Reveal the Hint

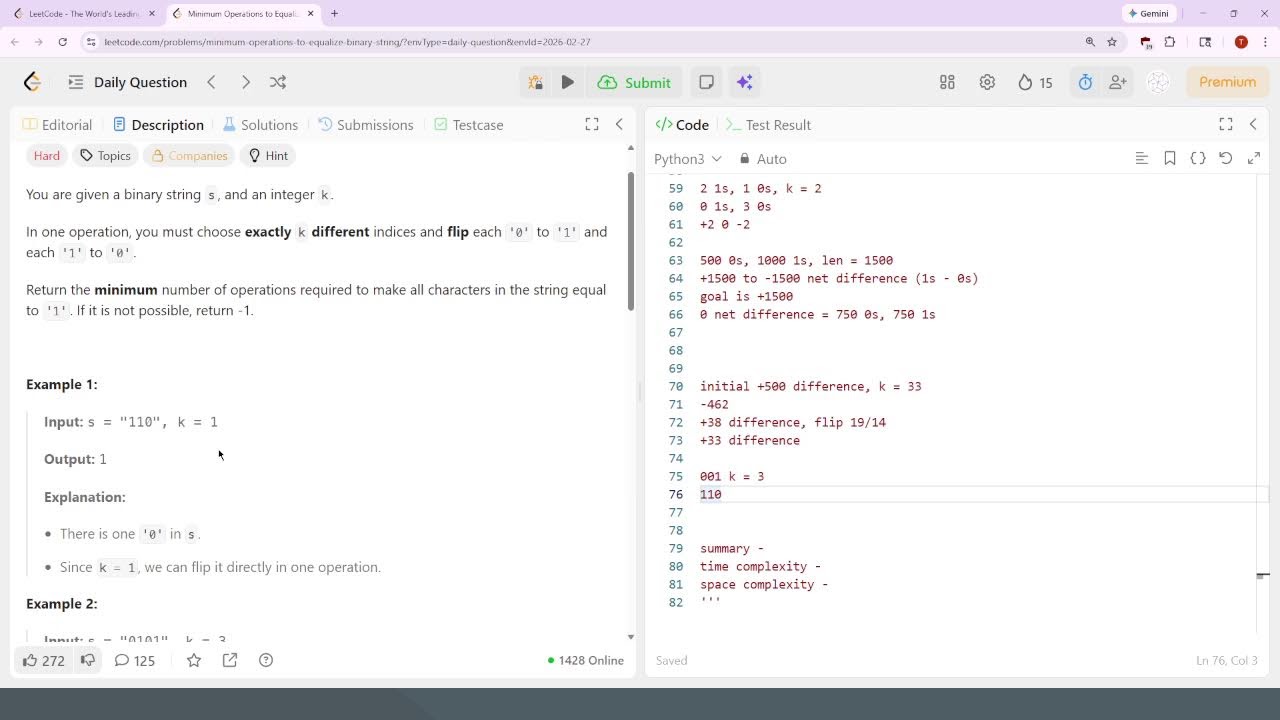(268, 155)
